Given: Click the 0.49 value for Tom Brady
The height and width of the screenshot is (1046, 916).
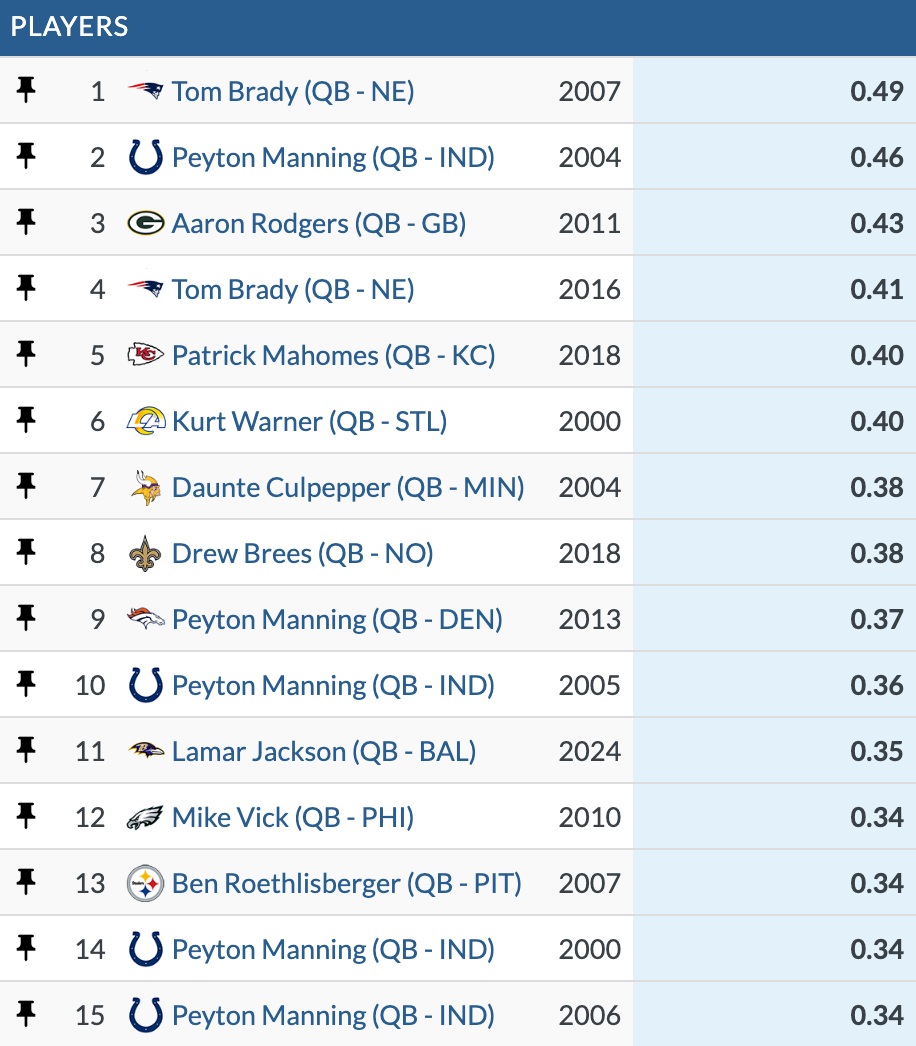Looking at the screenshot, I should [876, 91].
